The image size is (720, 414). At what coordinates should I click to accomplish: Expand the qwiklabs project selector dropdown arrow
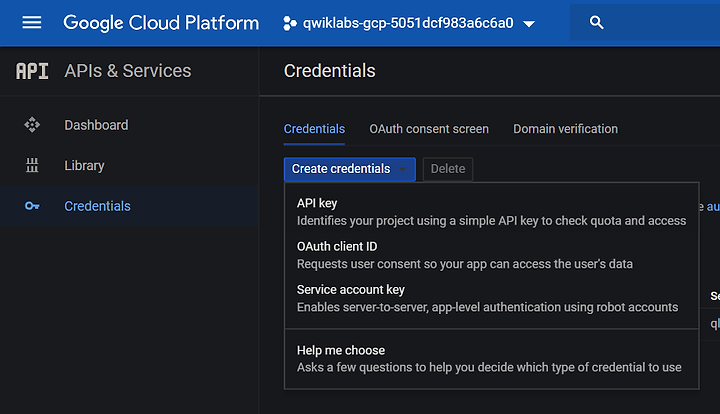(x=529, y=24)
